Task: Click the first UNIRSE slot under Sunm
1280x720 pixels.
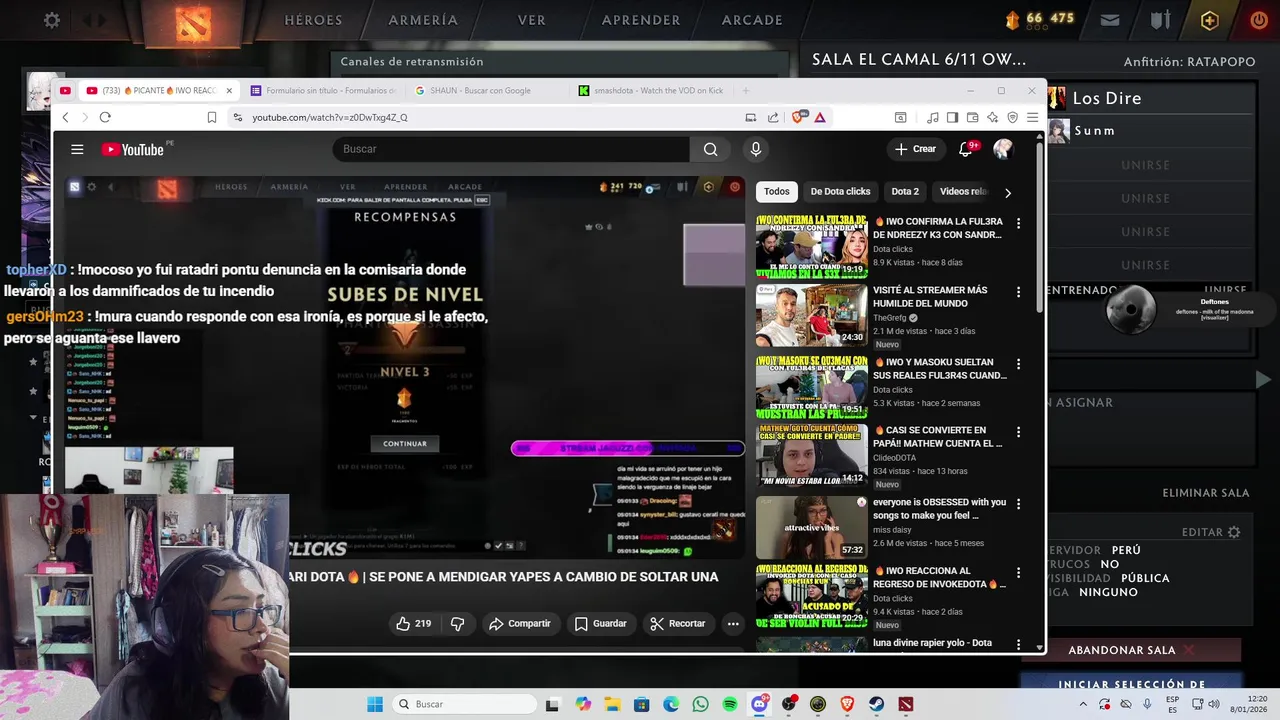Action: coord(1145,165)
